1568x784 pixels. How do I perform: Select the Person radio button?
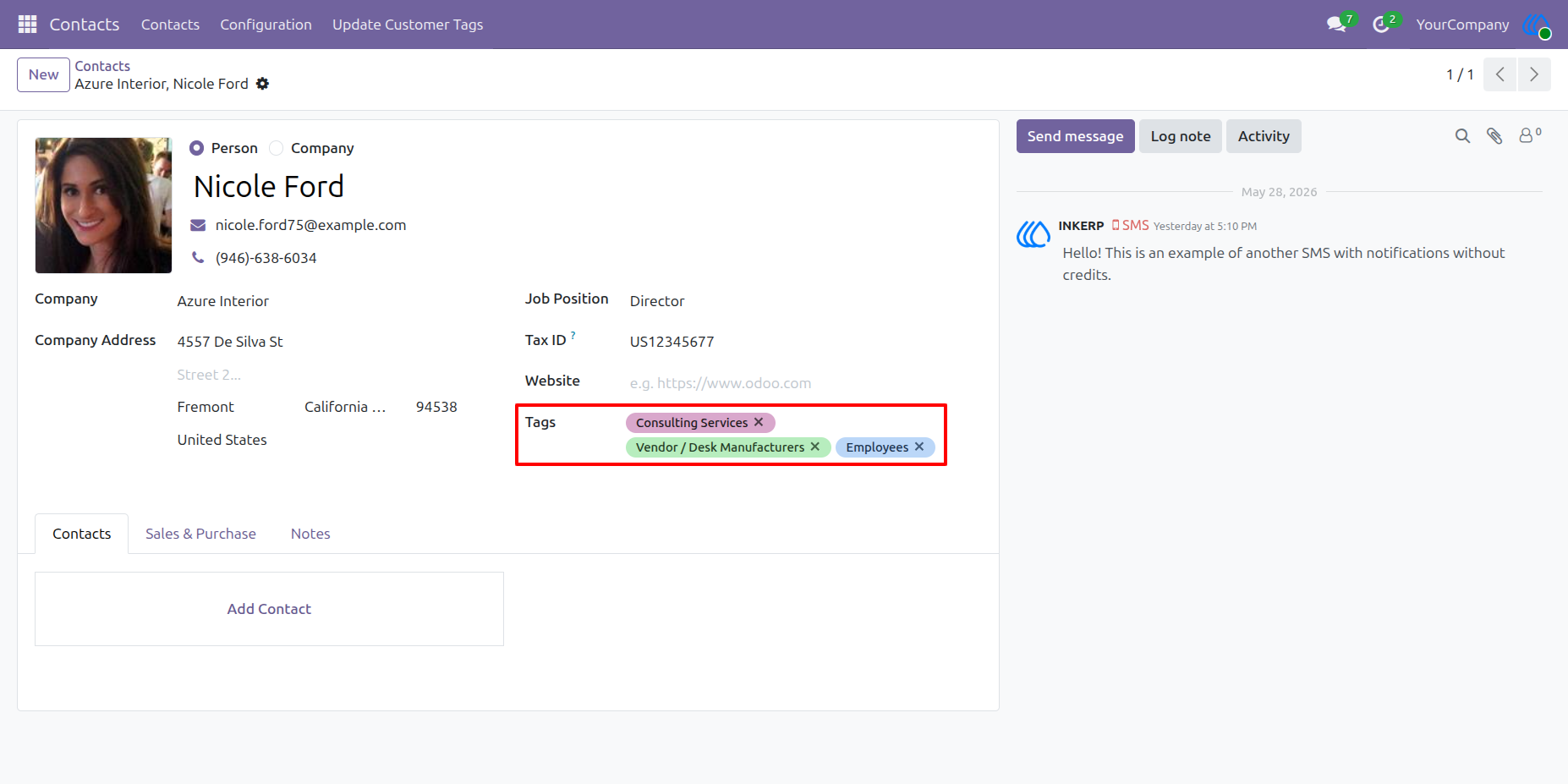tap(197, 148)
